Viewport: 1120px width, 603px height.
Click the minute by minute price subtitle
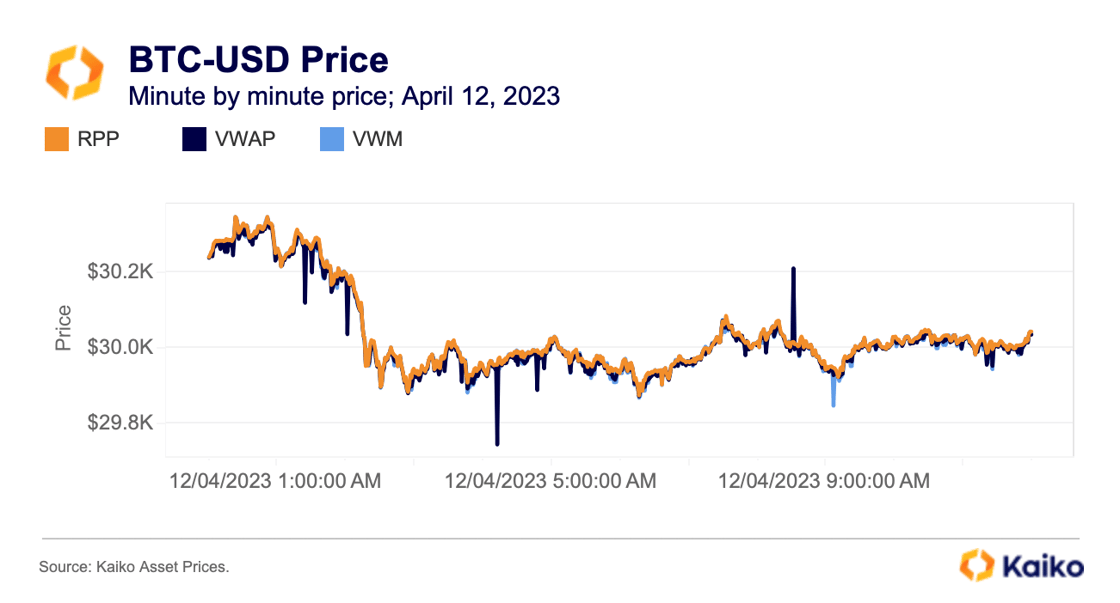pos(344,98)
